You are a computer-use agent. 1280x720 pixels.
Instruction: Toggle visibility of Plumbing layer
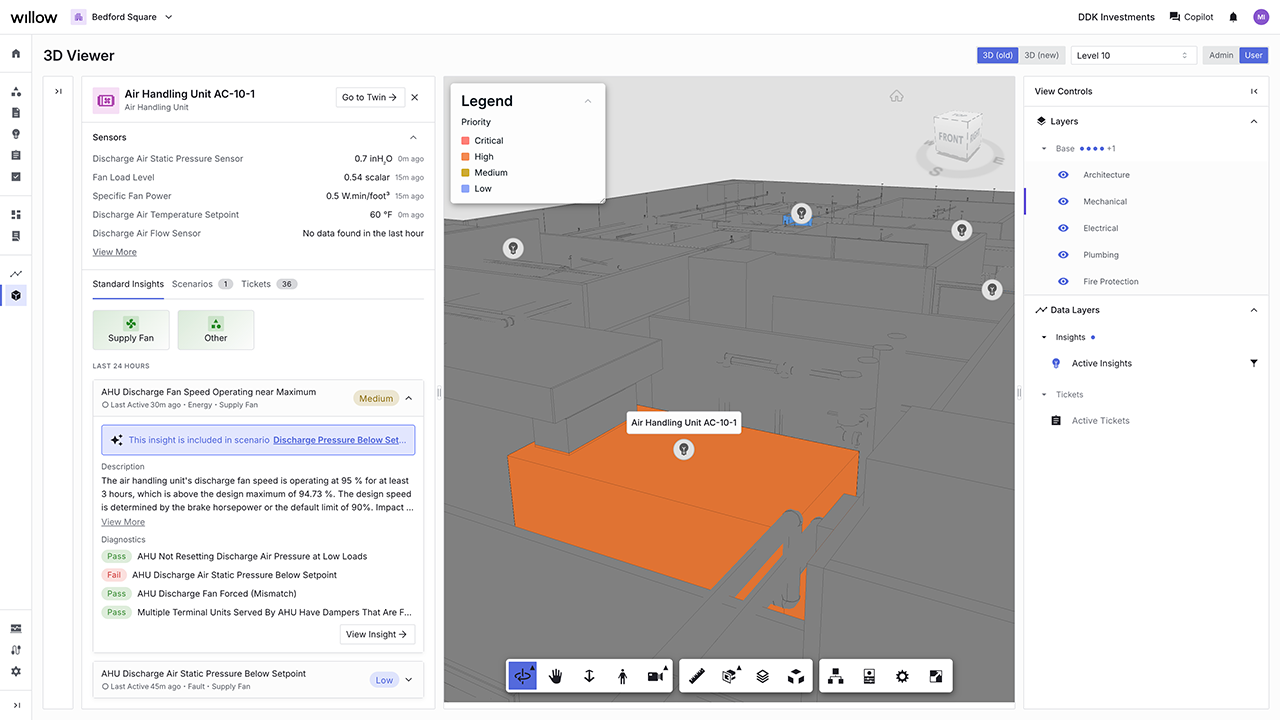(x=1063, y=255)
